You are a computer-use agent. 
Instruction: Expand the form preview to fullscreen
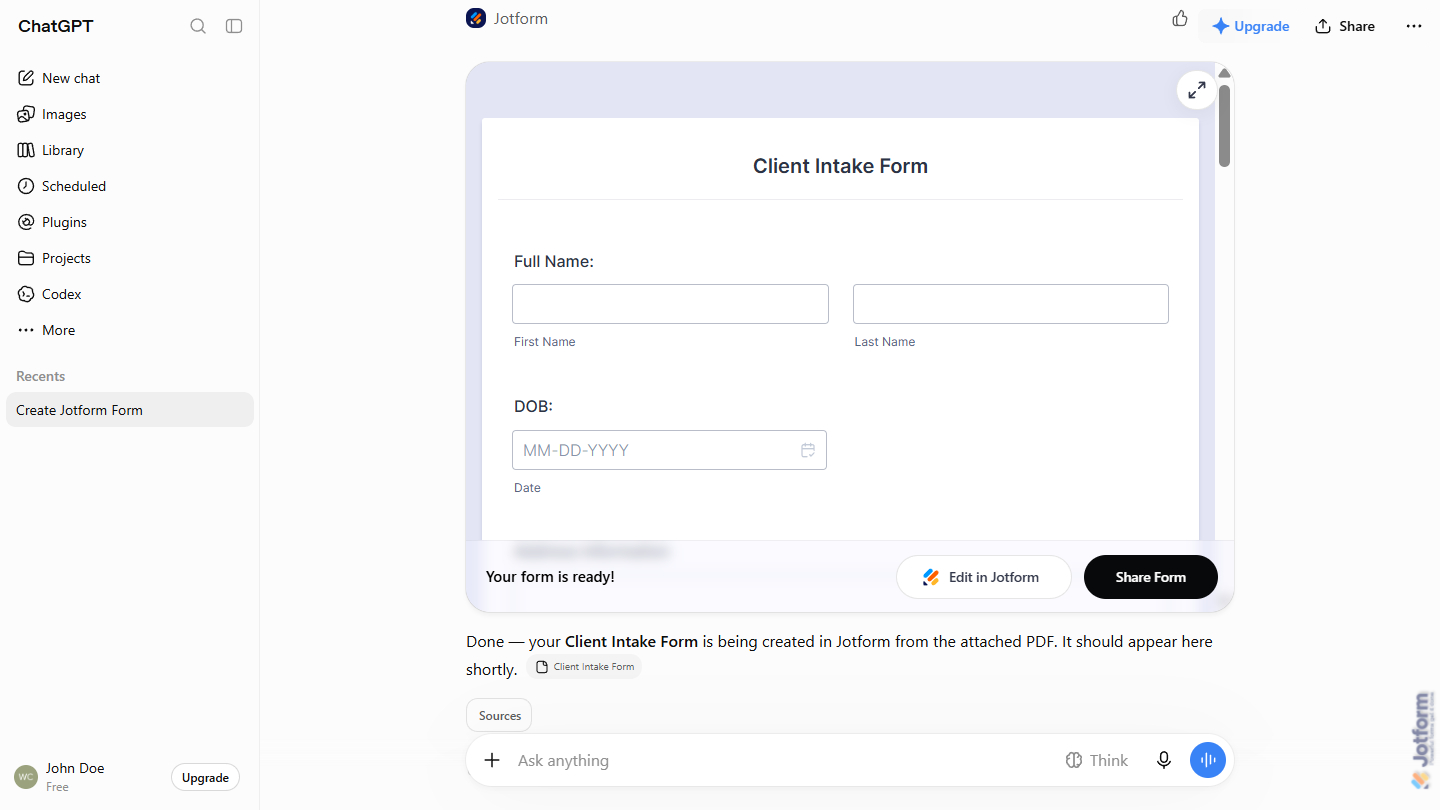click(x=1196, y=90)
